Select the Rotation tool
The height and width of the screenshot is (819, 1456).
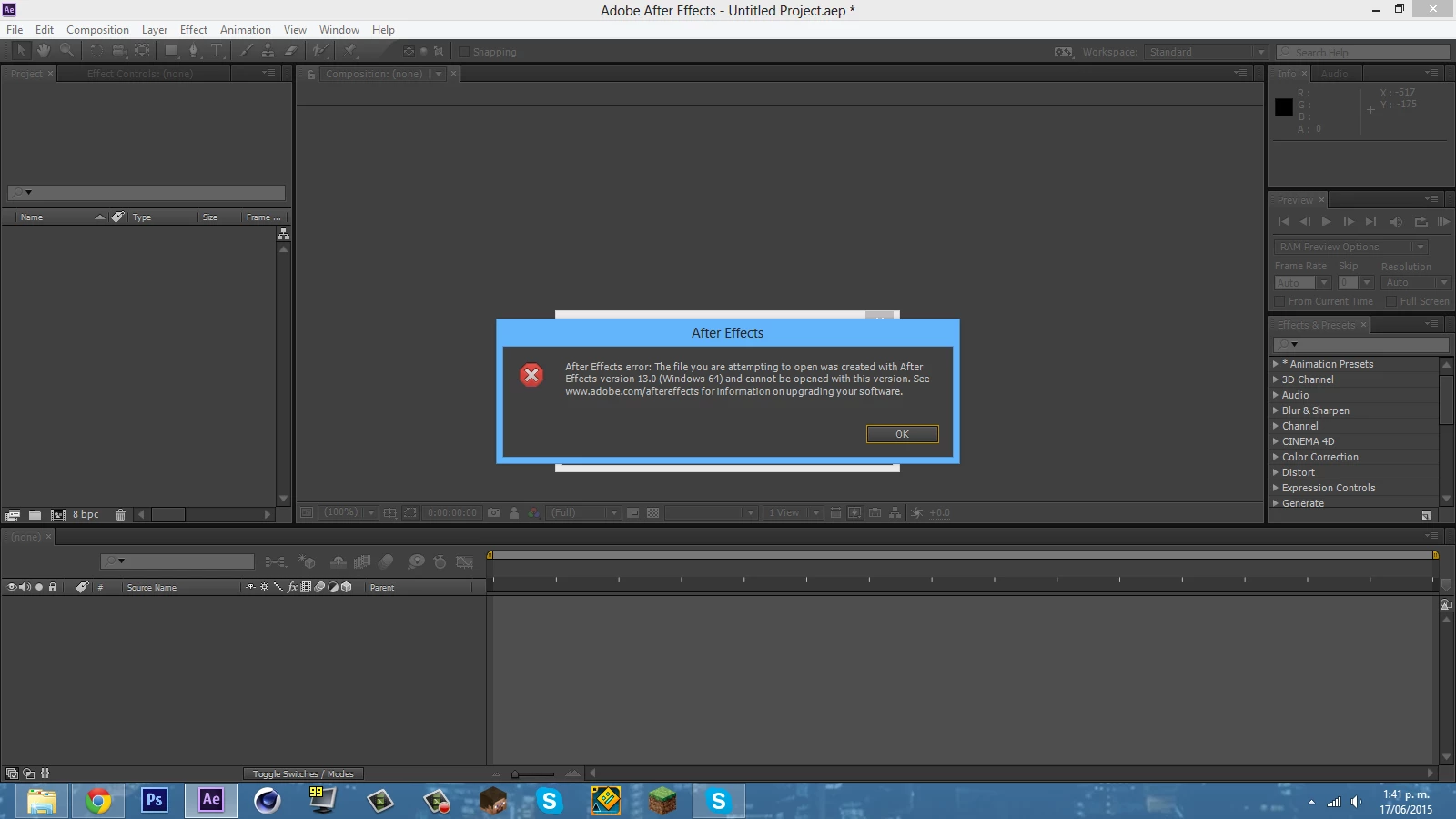[x=96, y=51]
